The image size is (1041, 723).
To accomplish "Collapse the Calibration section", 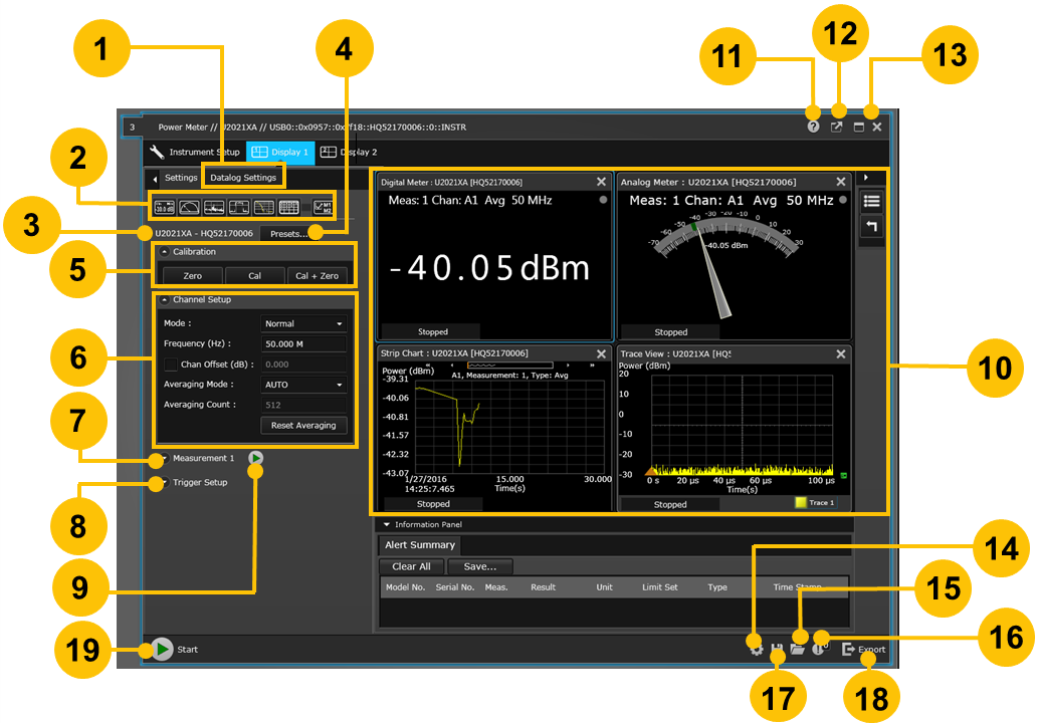I will [165, 252].
